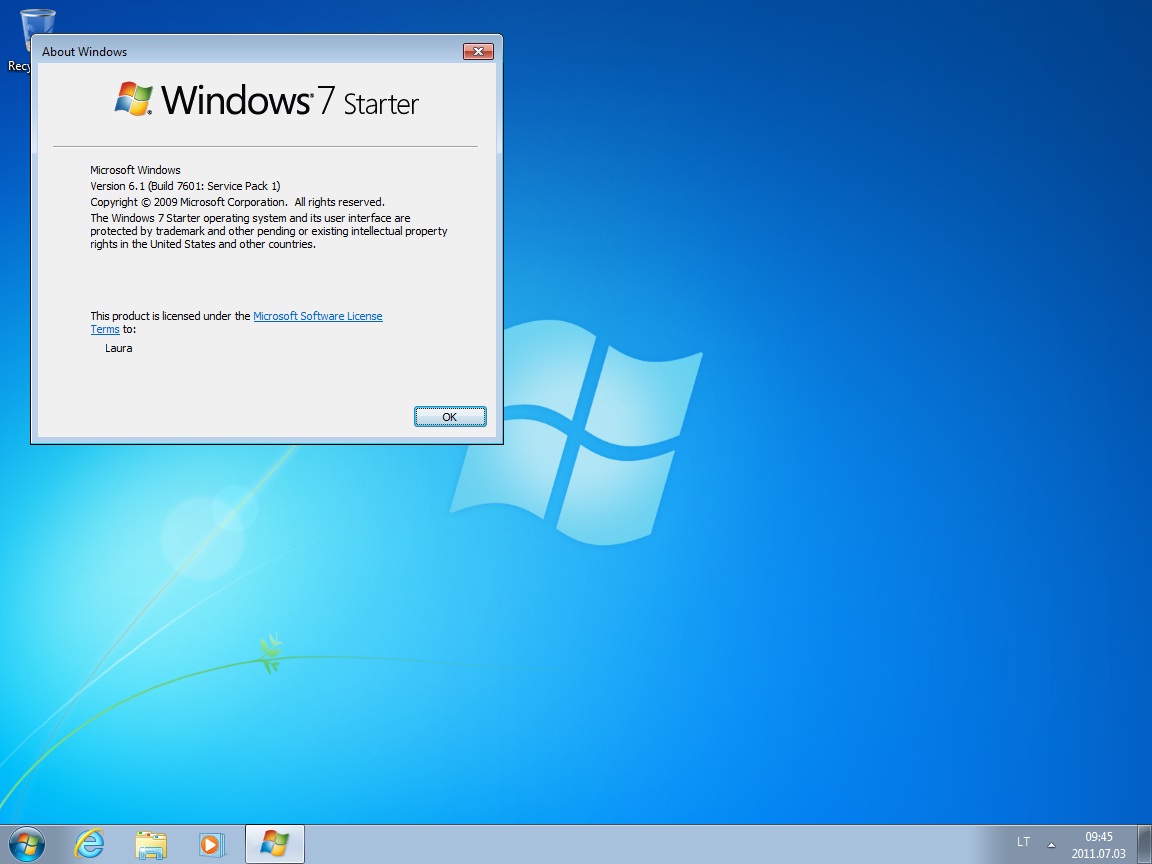
Task: Click the Version 6.1 build text
Action: 185,186
